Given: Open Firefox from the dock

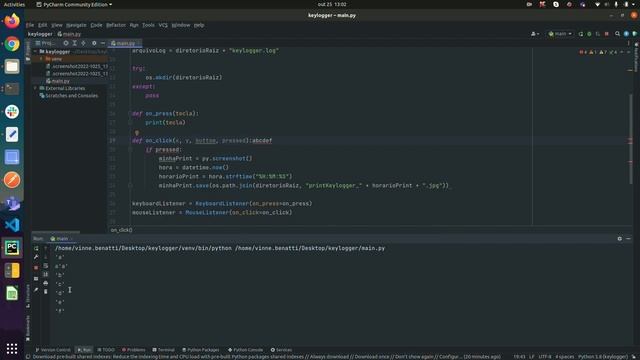Looking at the screenshot, I should pyautogui.click(x=12, y=20).
